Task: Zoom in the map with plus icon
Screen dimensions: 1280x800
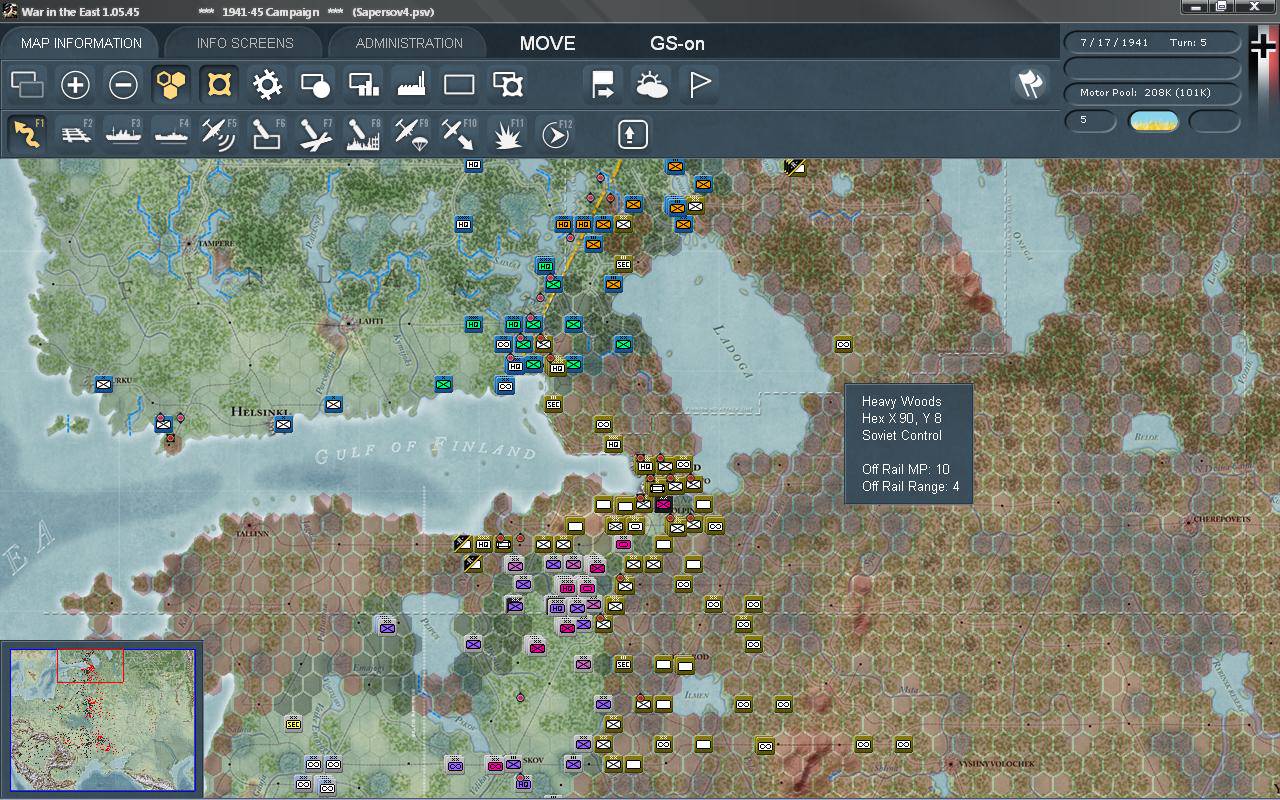Action: coord(75,85)
